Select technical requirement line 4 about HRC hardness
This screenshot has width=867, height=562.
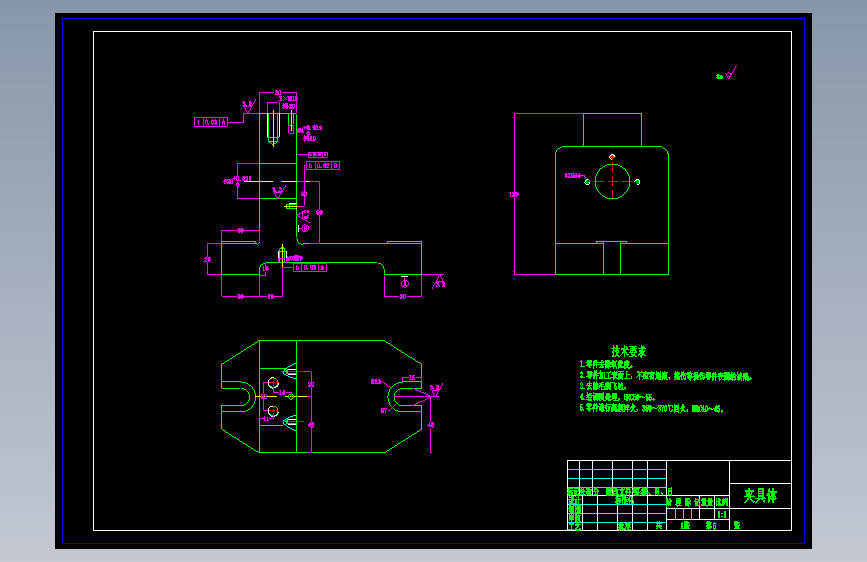tap(617, 397)
